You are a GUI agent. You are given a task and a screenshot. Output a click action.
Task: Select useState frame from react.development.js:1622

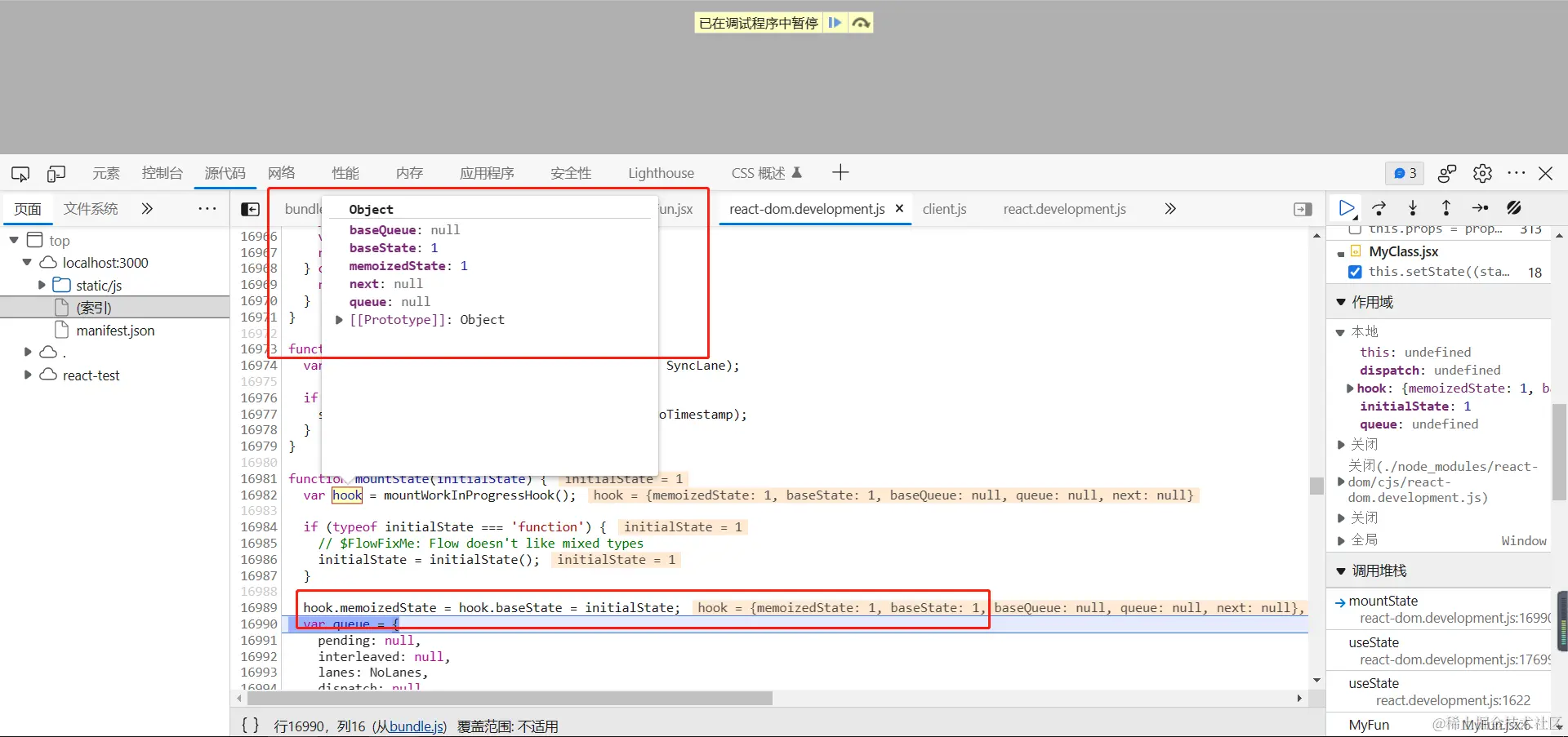point(1439,691)
